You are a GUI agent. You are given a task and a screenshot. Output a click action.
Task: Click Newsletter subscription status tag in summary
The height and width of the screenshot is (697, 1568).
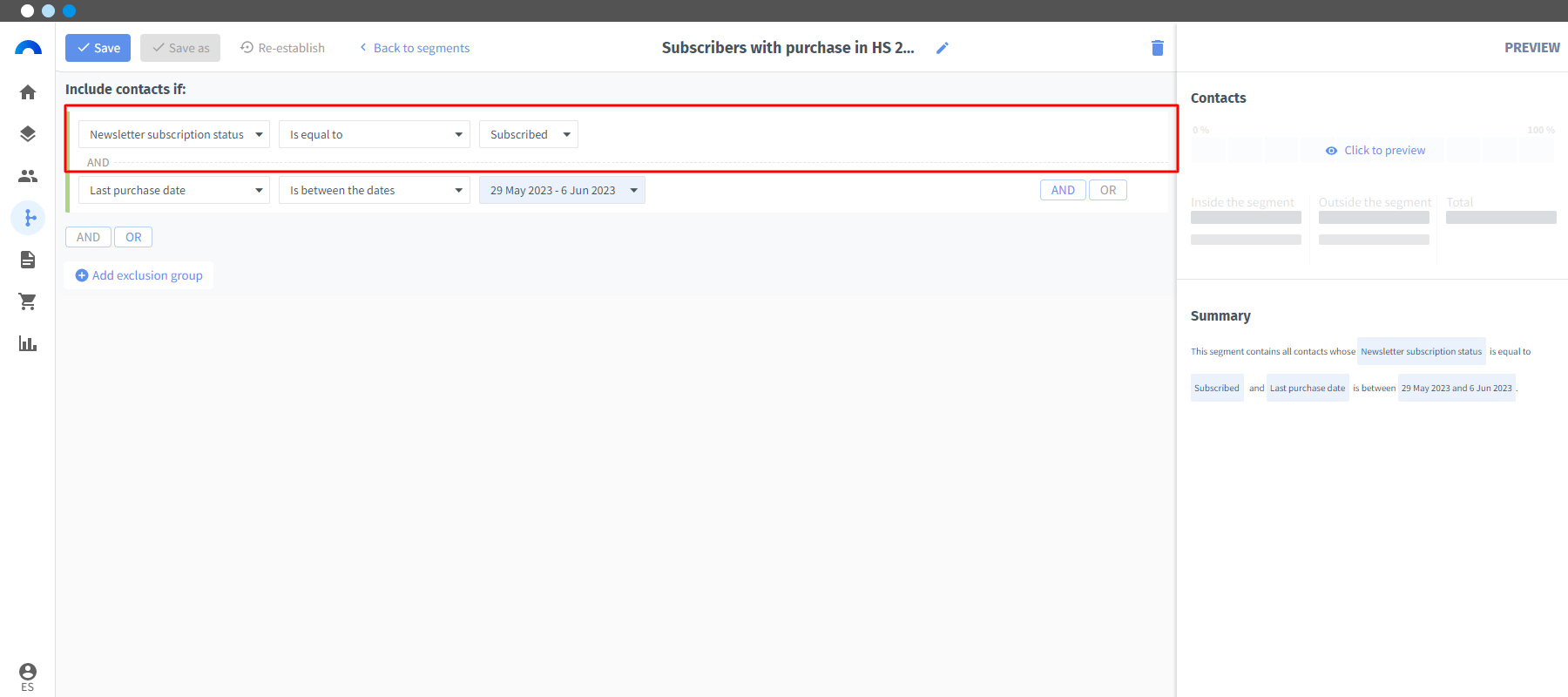[1422, 351]
